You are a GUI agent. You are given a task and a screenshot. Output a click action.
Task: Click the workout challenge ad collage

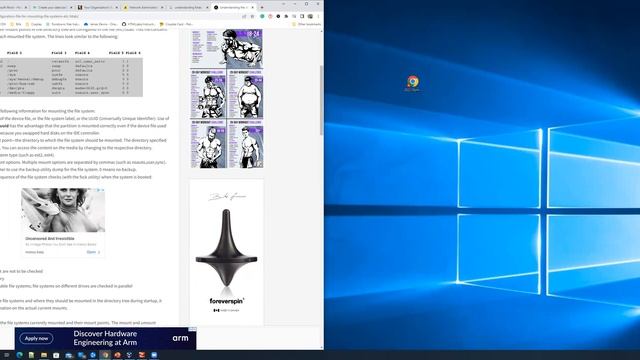[227, 98]
